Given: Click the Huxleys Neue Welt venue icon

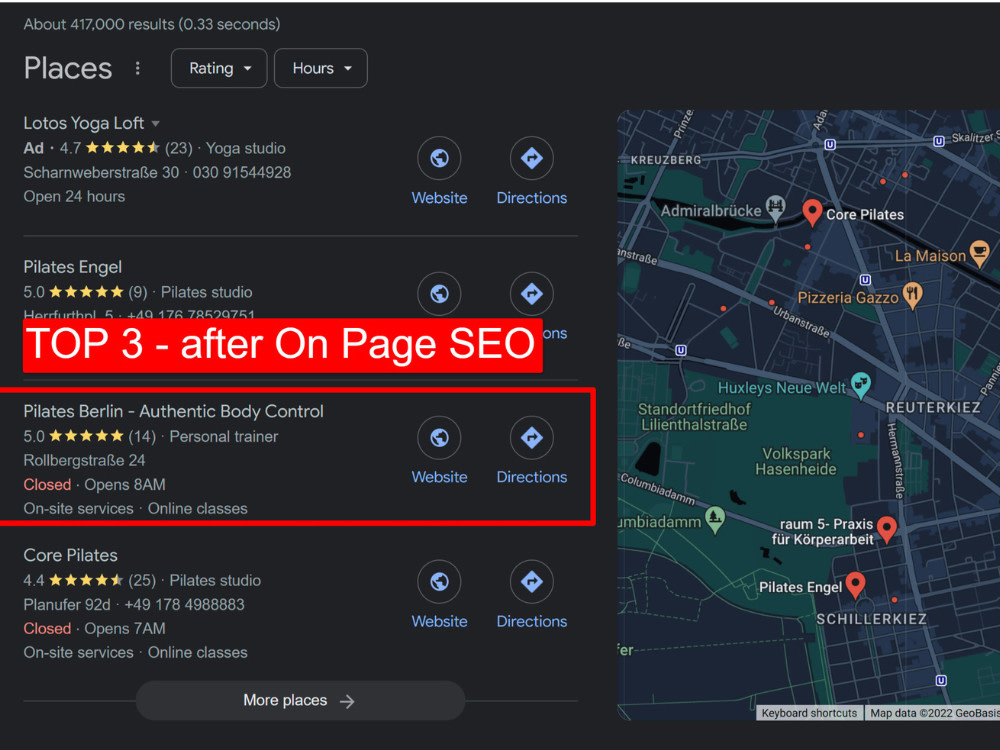Looking at the screenshot, I should (861, 385).
